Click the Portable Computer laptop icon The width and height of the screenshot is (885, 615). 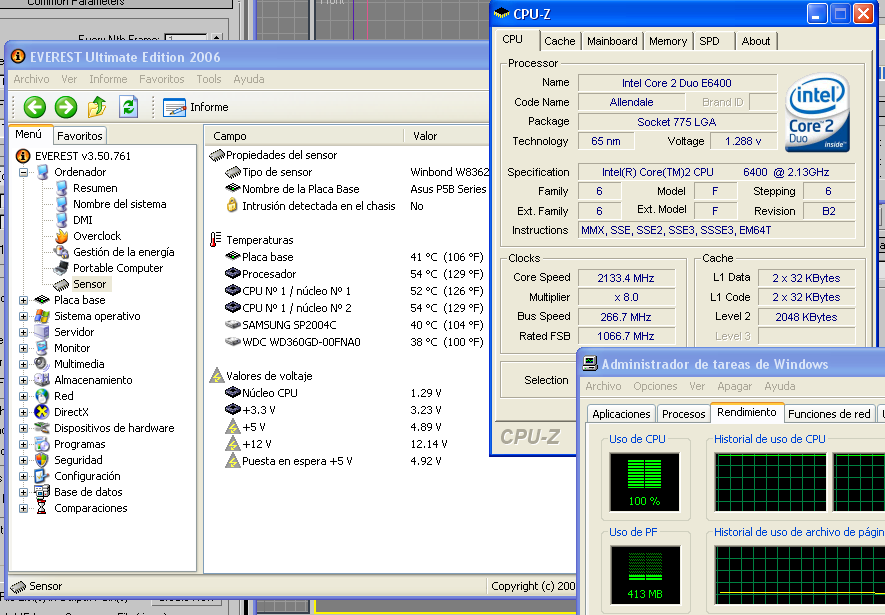pyautogui.click(x=62, y=268)
